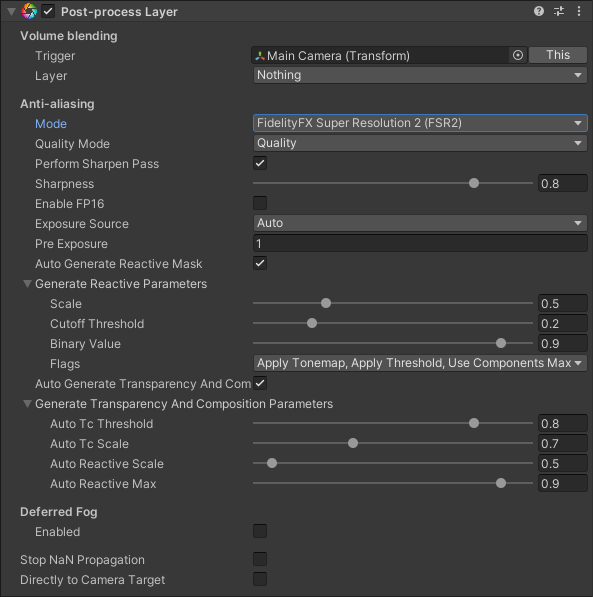Click the Sharpness value field
The image size is (593, 597).
click(563, 184)
